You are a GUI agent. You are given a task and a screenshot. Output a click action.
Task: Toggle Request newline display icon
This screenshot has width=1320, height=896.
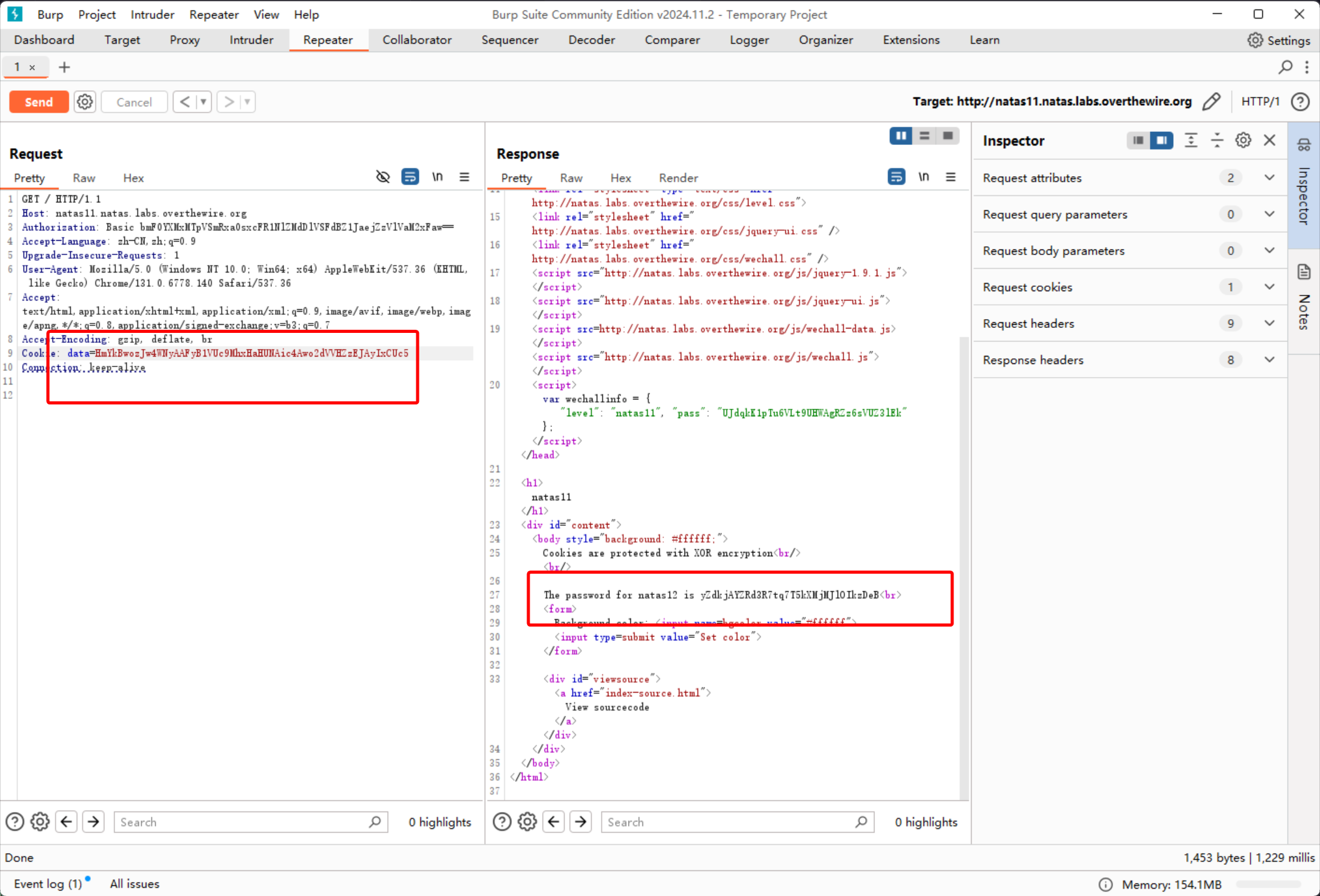point(438,177)
